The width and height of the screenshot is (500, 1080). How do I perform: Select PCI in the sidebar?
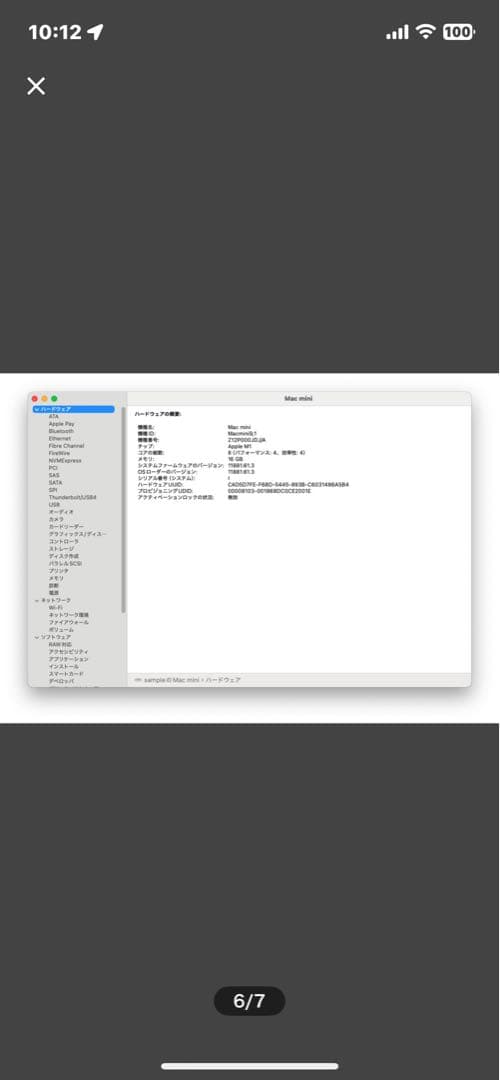53,468
